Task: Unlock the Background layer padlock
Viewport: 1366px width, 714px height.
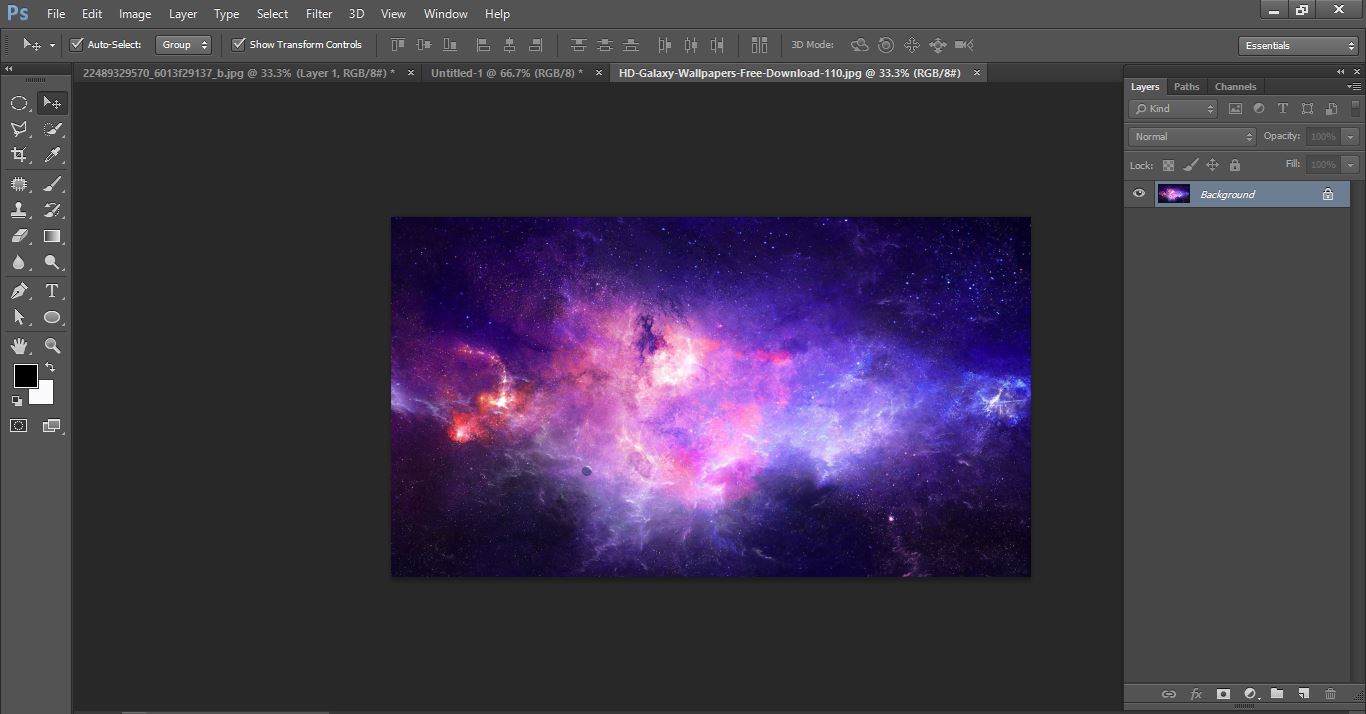Action: 1329,193
